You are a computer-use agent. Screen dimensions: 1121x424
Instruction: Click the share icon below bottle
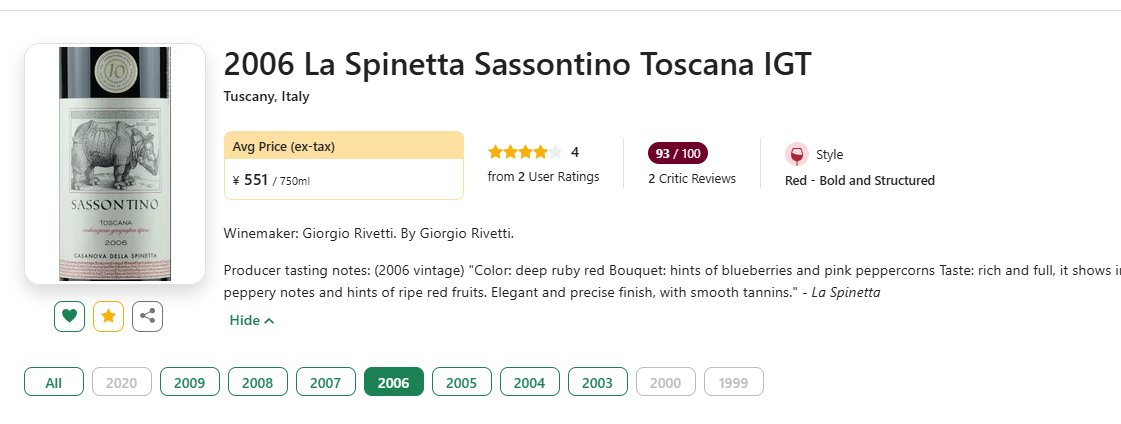click(x=147, y=316)
